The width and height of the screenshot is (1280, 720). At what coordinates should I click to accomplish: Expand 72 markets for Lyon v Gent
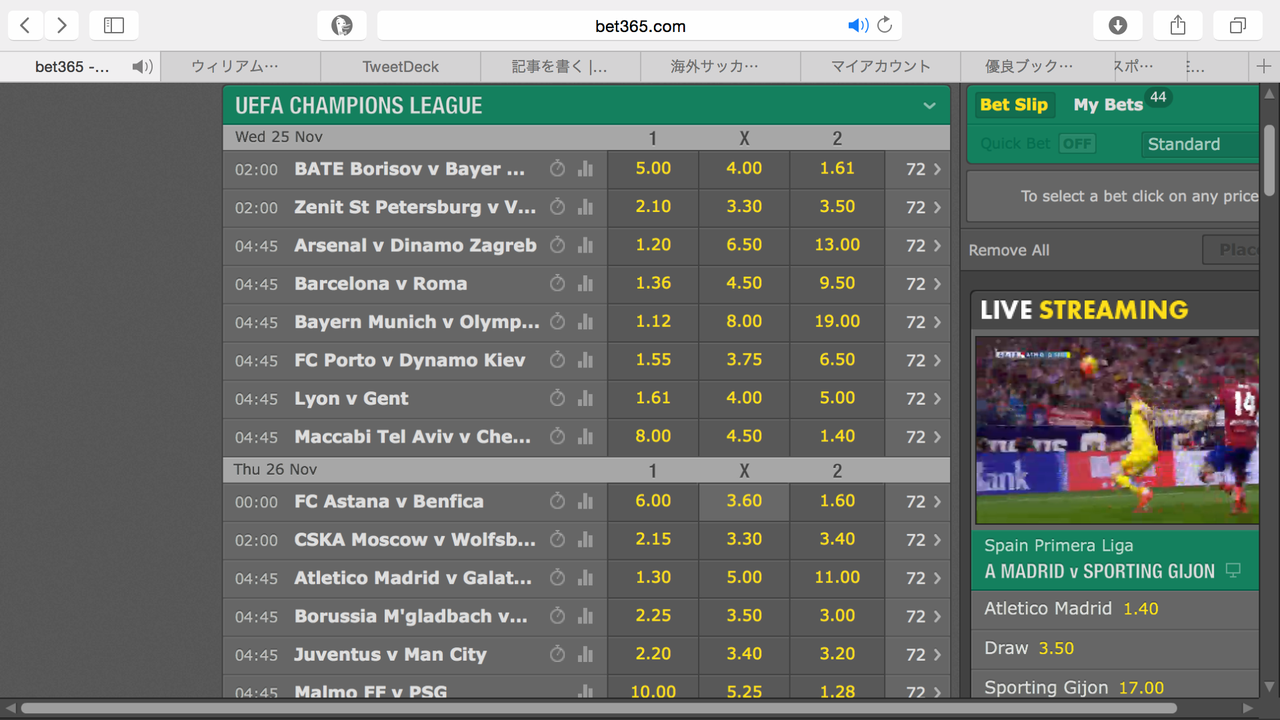(x=924, y=398)
